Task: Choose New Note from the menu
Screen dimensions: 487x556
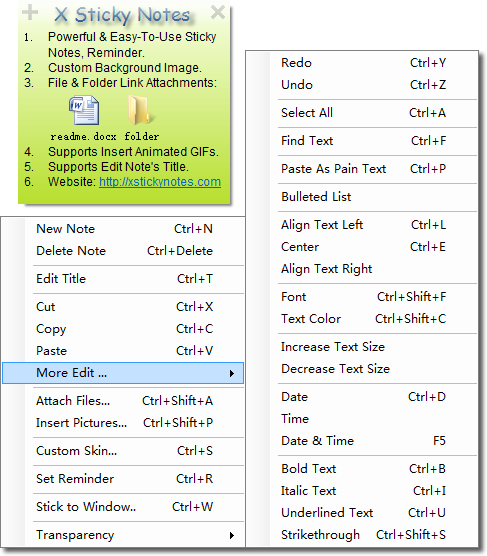Action: 123,229
